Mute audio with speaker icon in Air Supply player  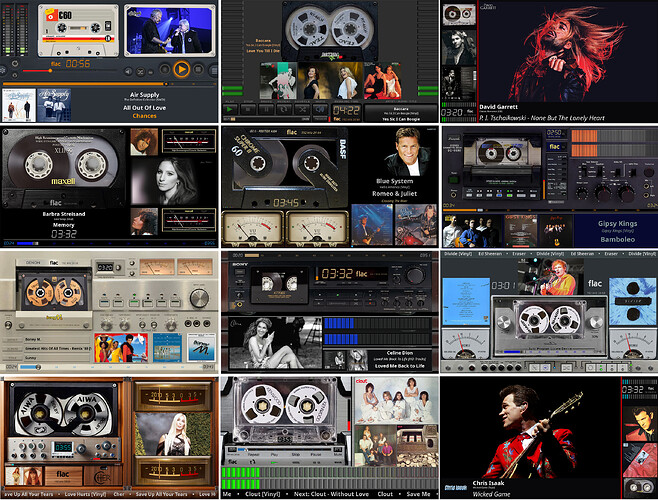click(x=129, y=72)
